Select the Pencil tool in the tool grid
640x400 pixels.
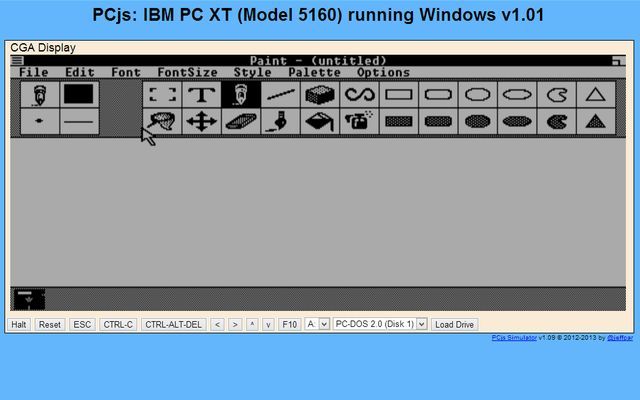[241, 94]
